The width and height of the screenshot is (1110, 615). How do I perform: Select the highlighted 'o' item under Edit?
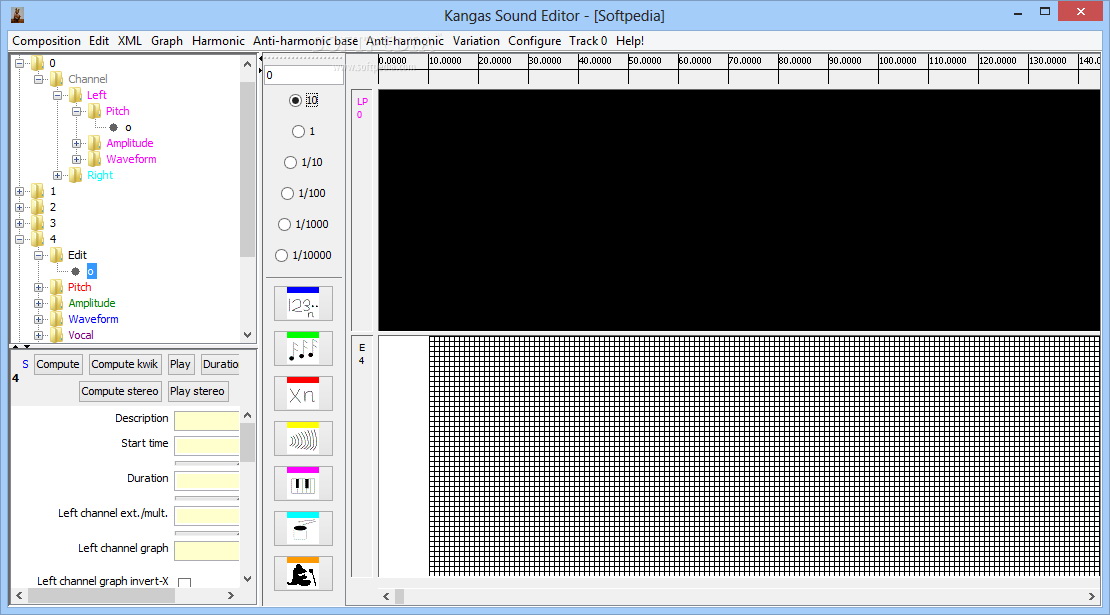pyautogui.click(x=91, y=272)
